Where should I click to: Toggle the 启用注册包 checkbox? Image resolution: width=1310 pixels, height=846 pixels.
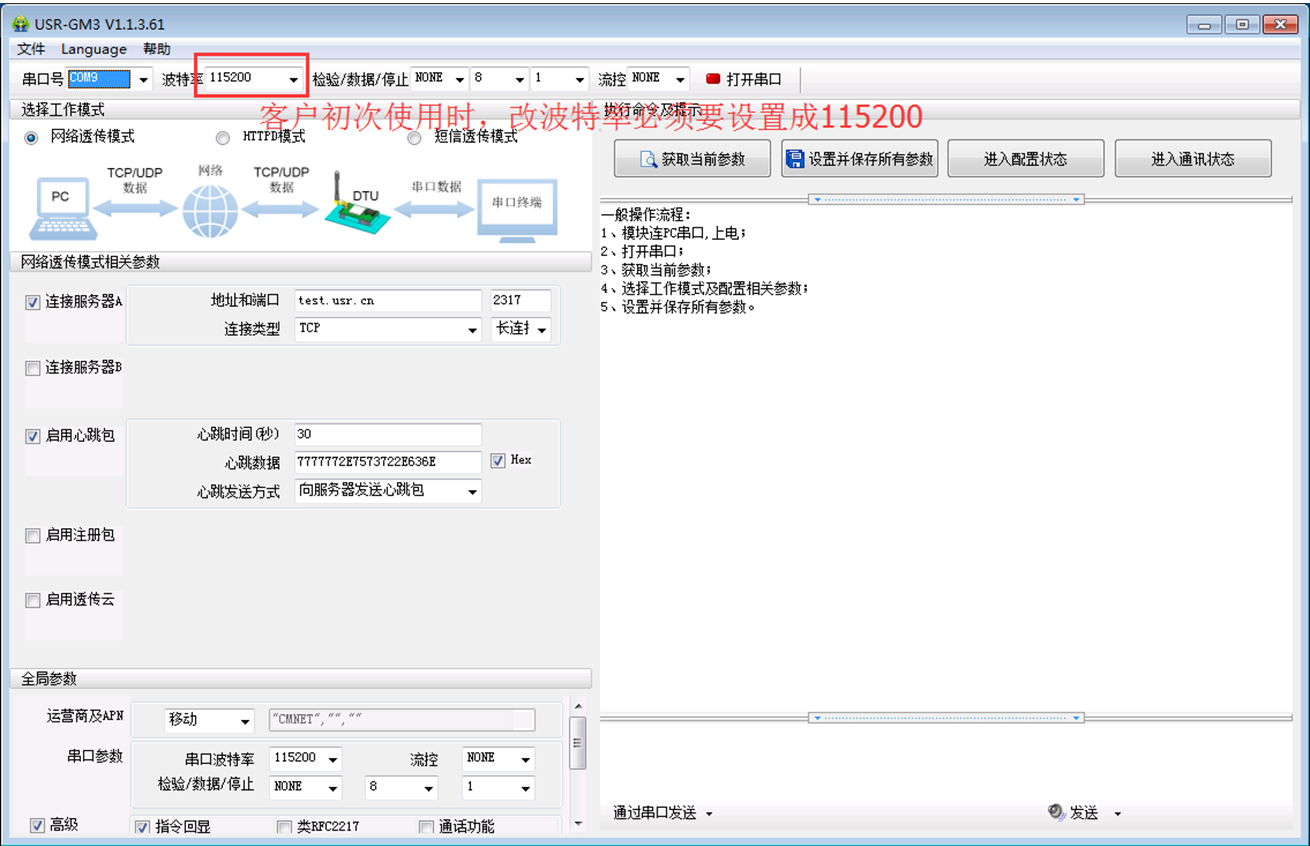33,536
